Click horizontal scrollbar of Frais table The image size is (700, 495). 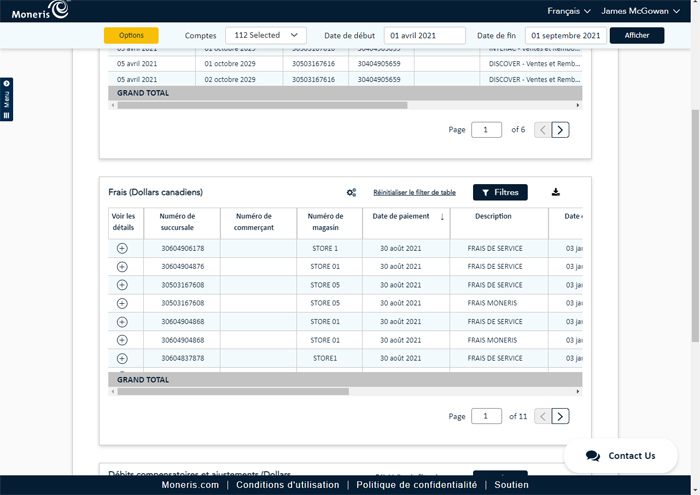233,391
